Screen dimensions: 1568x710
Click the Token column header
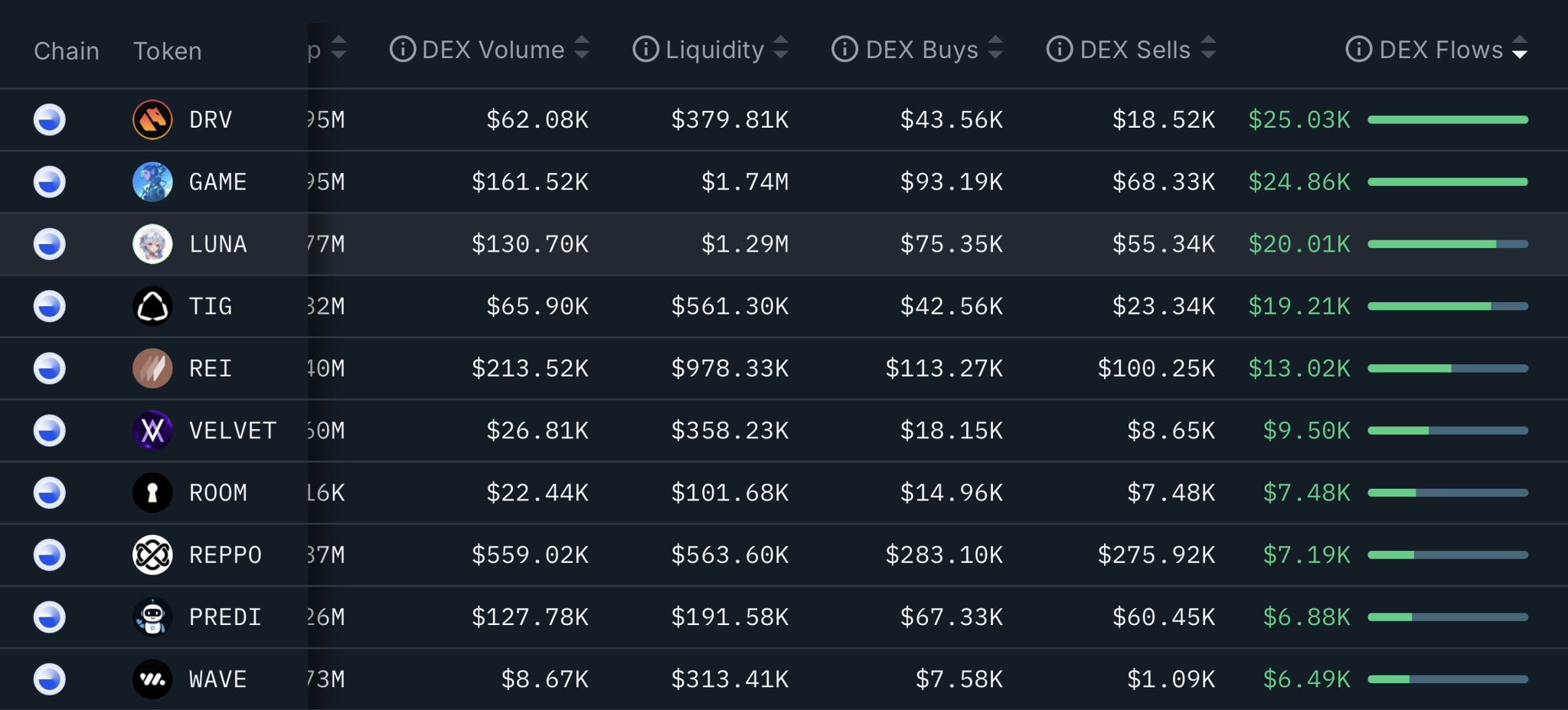(168, 51)
